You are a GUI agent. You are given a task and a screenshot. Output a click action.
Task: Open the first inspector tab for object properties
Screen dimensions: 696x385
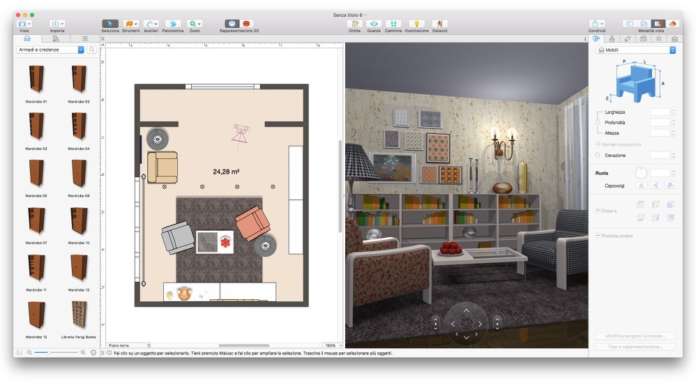pos(596,39)
